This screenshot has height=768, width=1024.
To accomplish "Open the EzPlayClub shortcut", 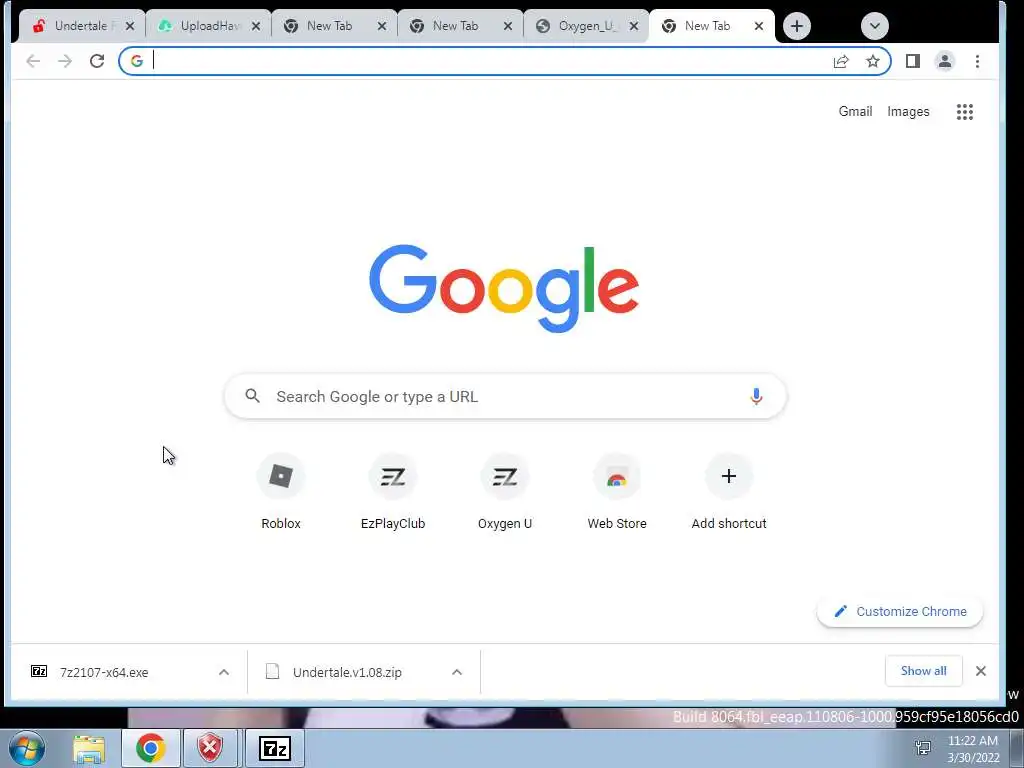I will (x=393, y=492).
